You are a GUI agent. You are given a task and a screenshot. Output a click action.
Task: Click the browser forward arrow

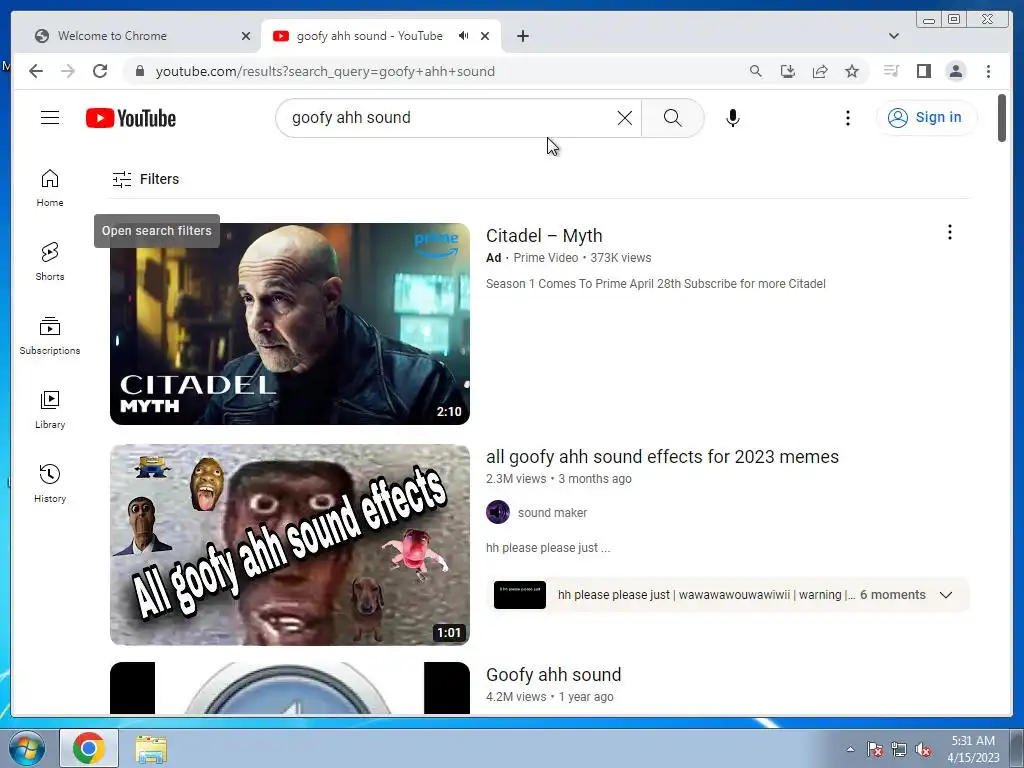[x=68, y=71]
